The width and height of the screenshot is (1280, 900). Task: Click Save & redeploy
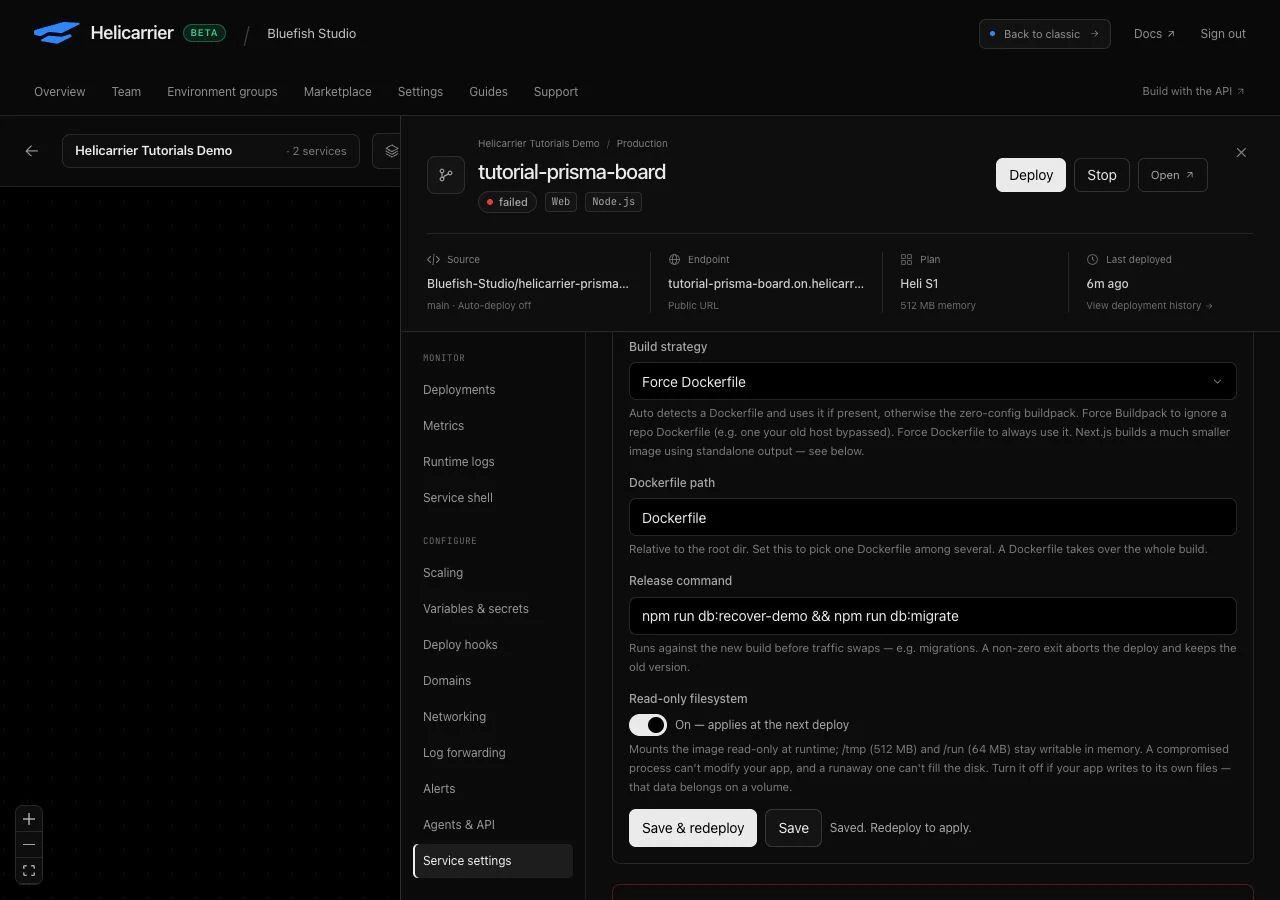coord(693,828)
